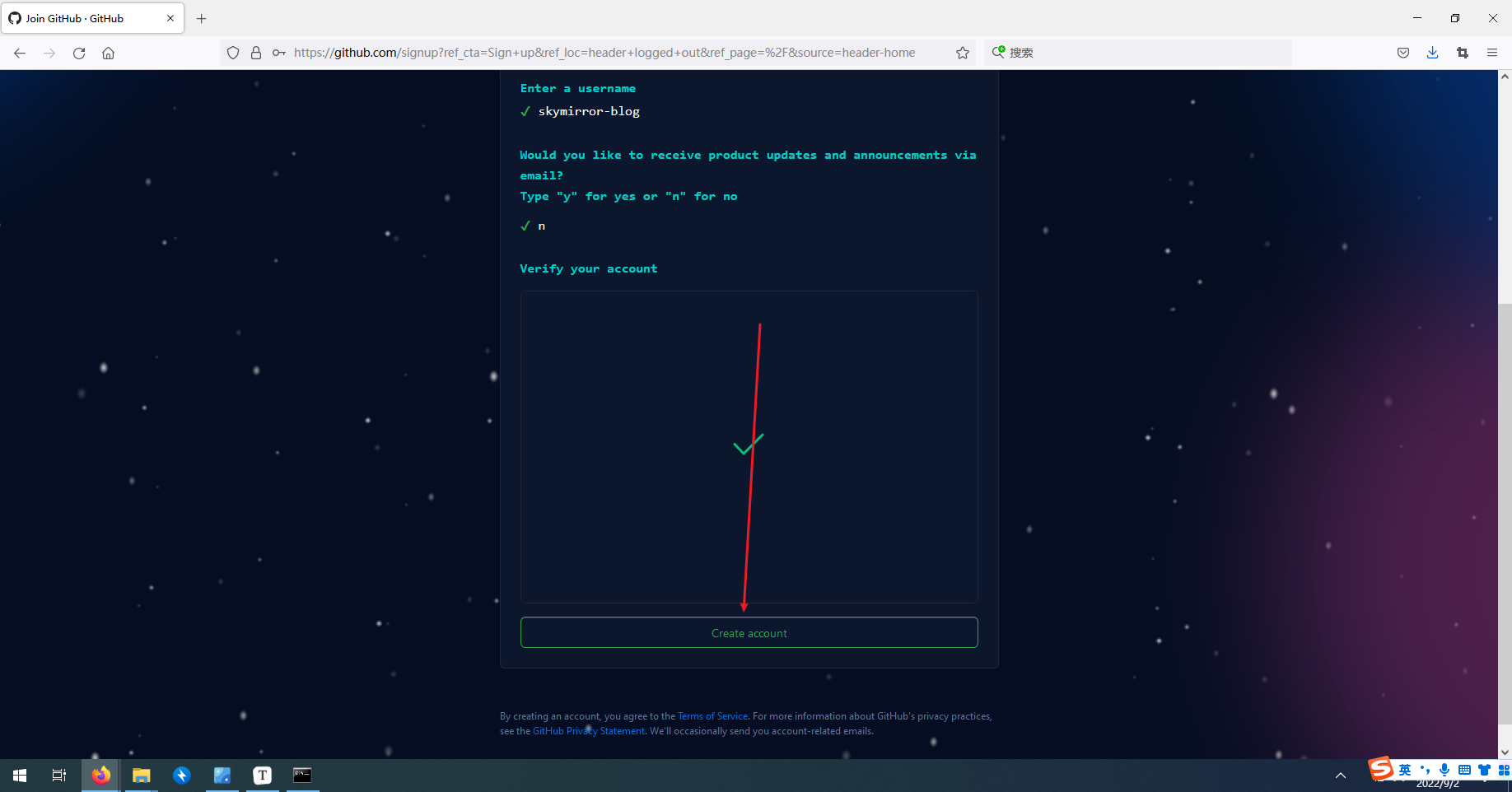Open File Explorer from the taskbar
Screen dimensions: 1512x792
coord(142,776)
